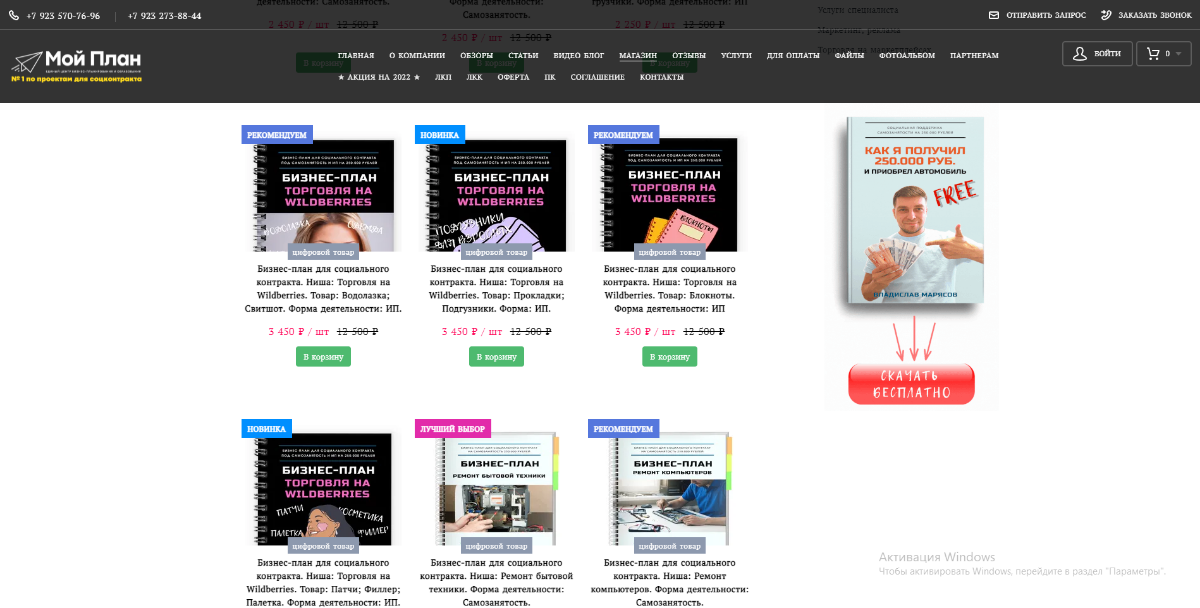1200x608 pixels.
Task: Click the Новинка badge on the Патчи product
Action: [267, 429]
